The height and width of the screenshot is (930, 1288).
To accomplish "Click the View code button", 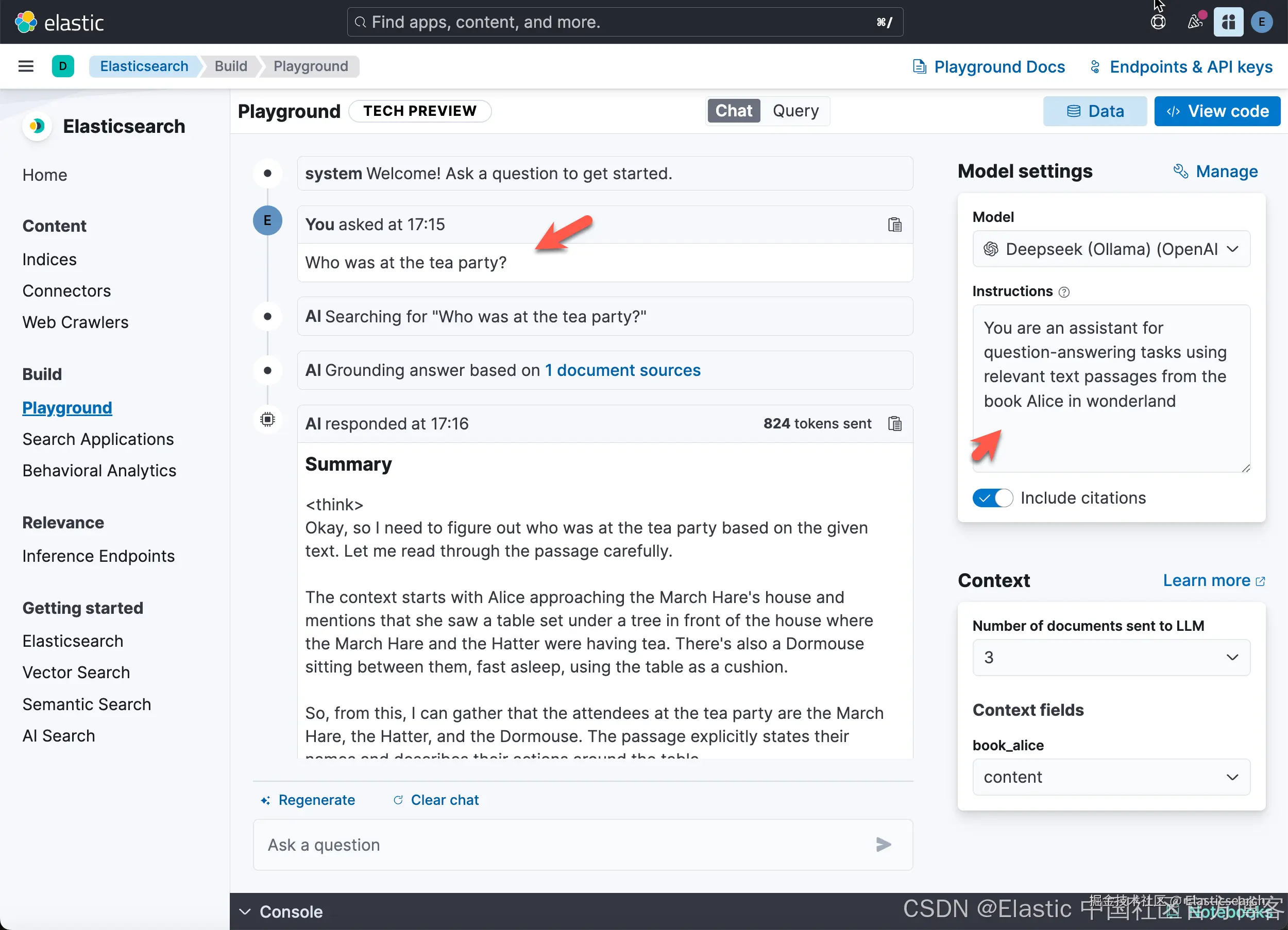I will [x=1217, y=111].
